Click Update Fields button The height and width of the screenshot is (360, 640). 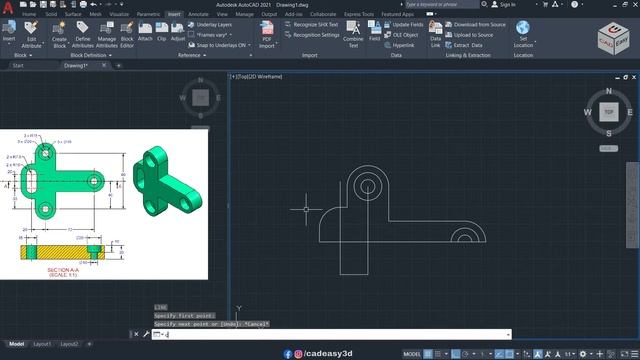(404, 24)
